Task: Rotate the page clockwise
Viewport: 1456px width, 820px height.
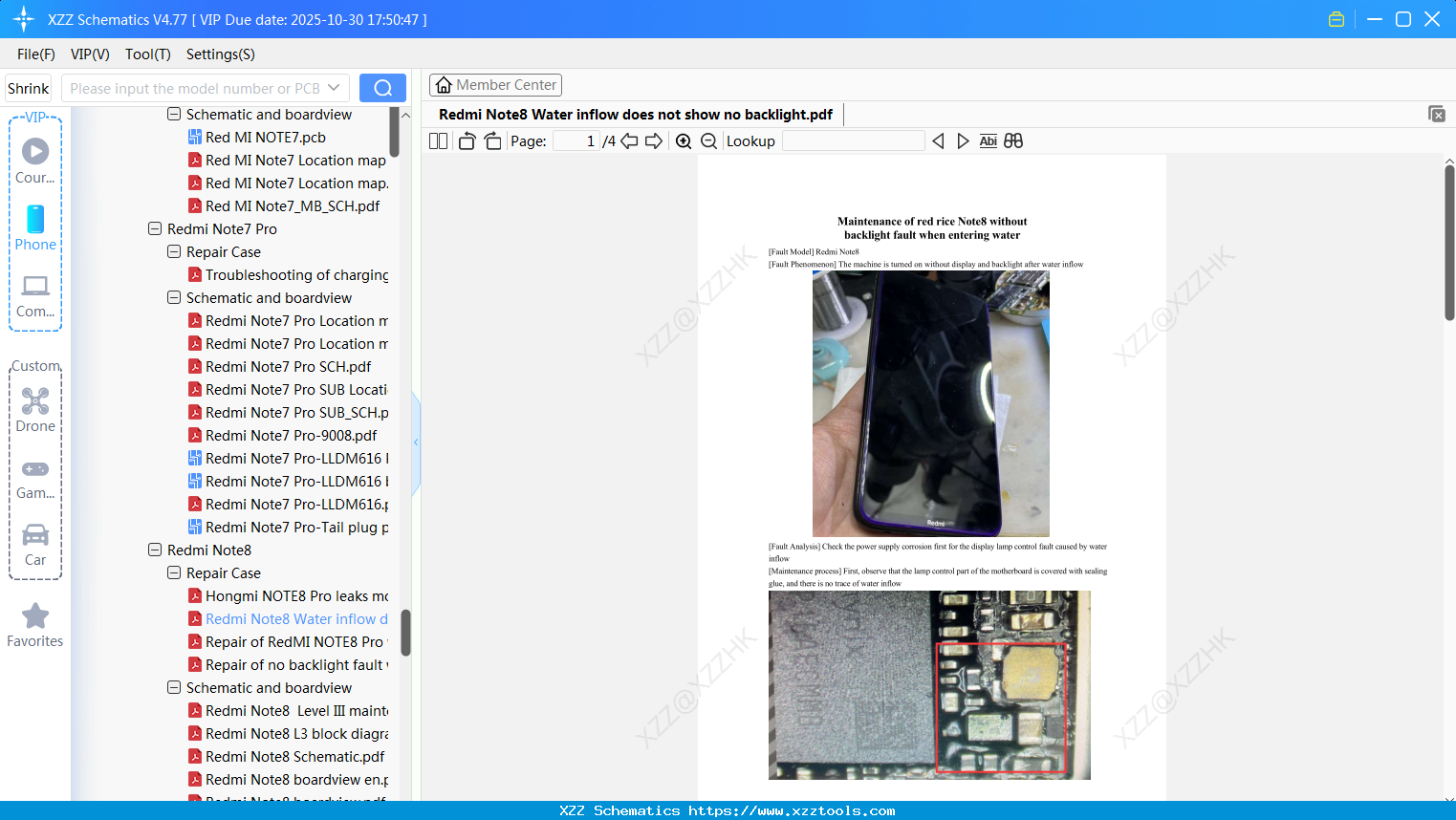Action: point(492,140)
